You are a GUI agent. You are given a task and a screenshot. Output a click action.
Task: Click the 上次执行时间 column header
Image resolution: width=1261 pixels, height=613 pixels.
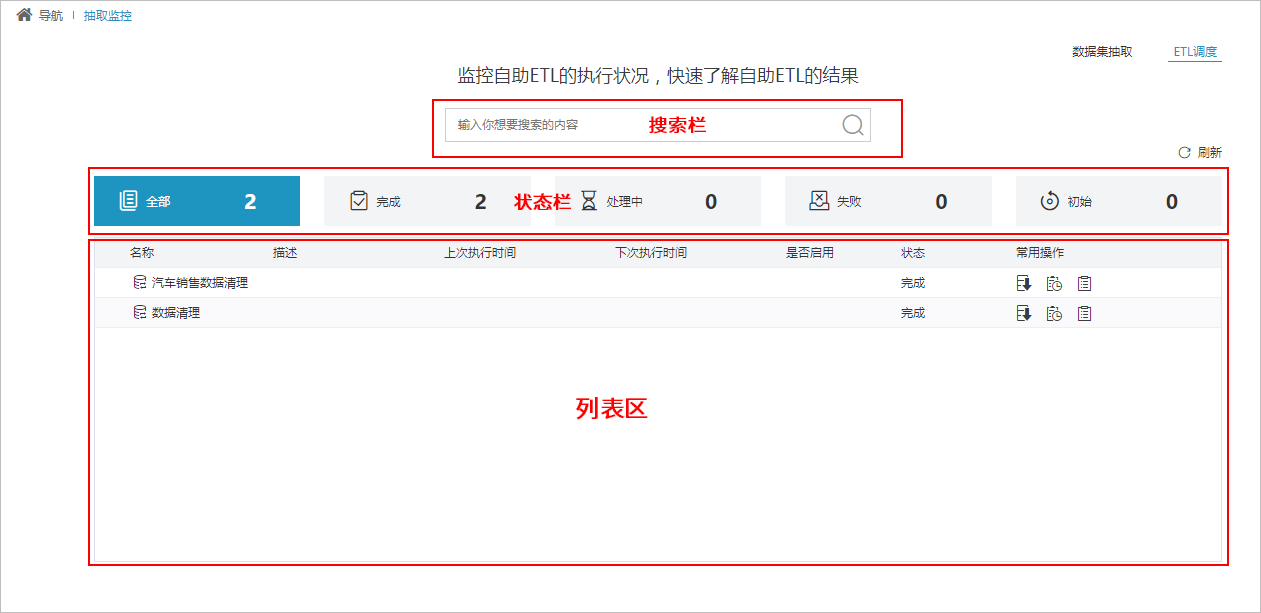point(480,253)
